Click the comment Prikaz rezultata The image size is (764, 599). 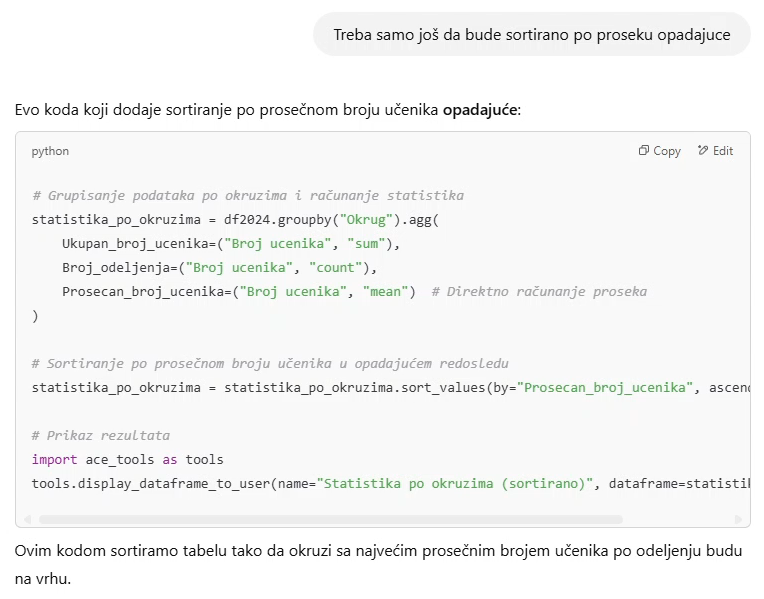101,436
